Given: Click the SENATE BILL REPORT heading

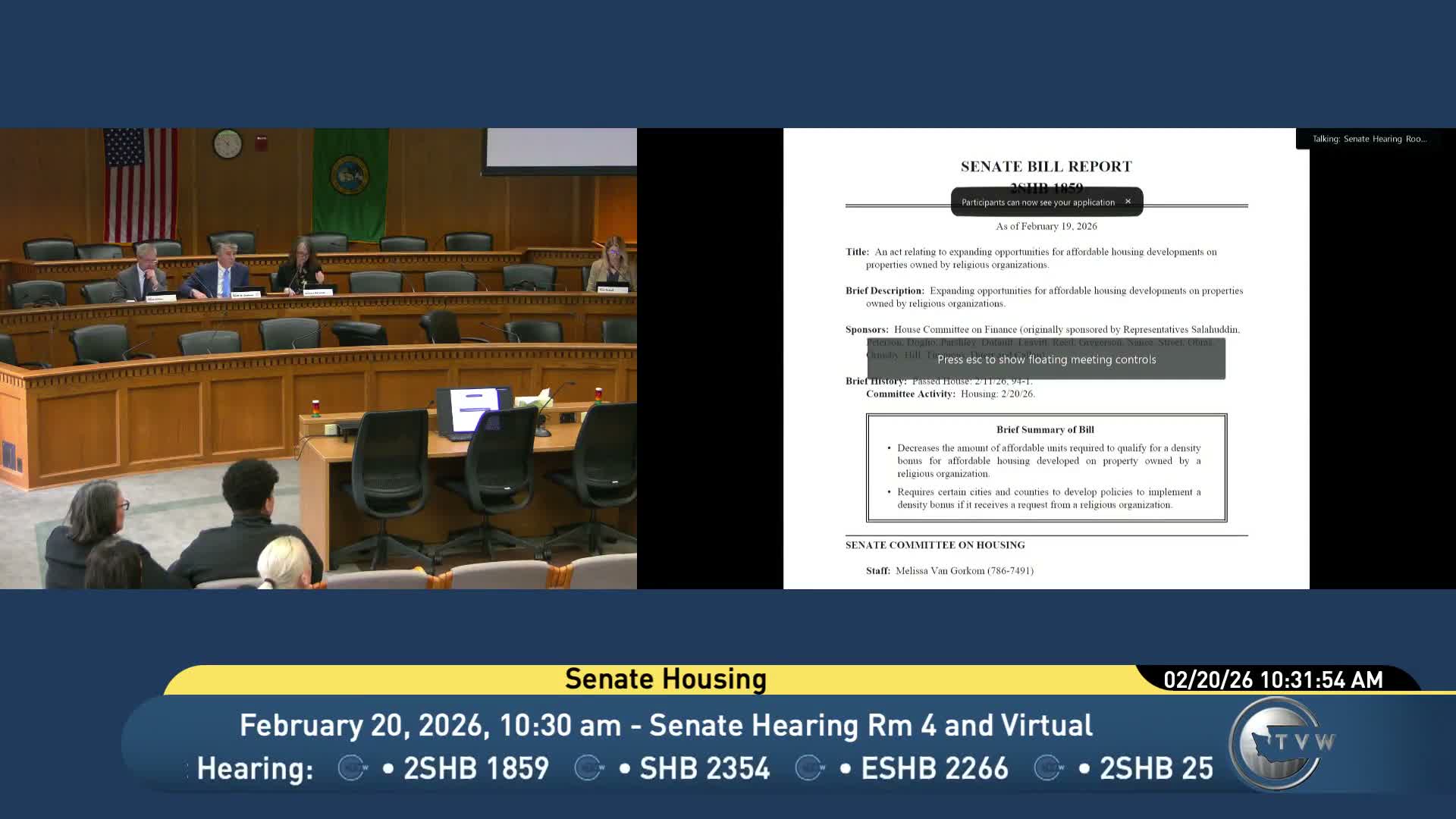Looking at the screenshot, I should coord(1046,166).
